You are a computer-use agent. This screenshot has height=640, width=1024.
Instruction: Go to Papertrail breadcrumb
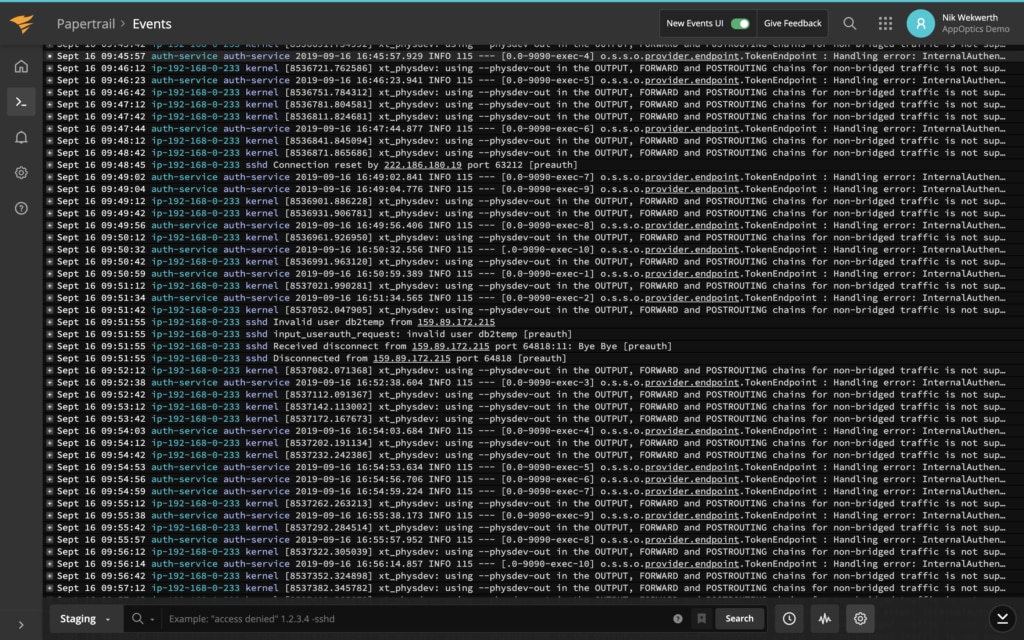pos(86,24)
